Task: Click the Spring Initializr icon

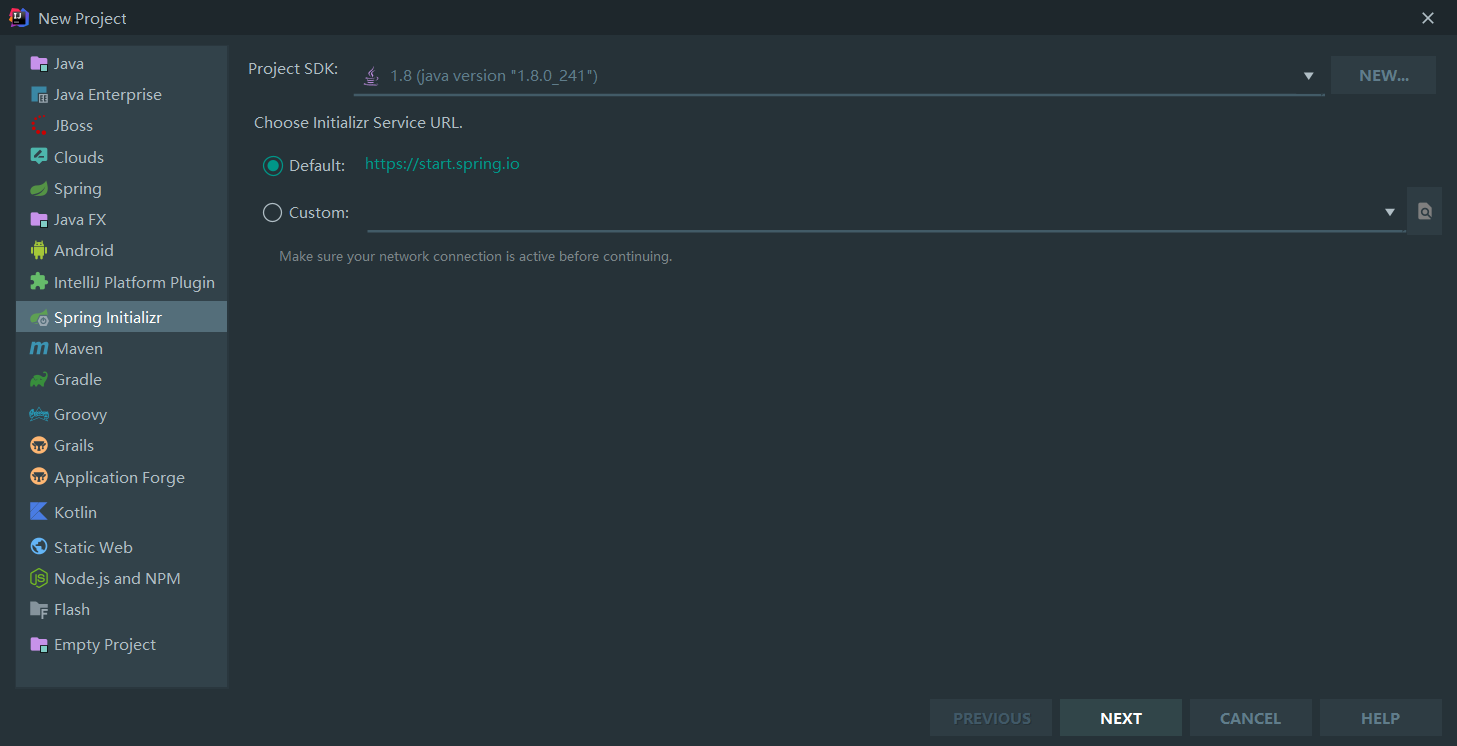Action: point(39,318)
